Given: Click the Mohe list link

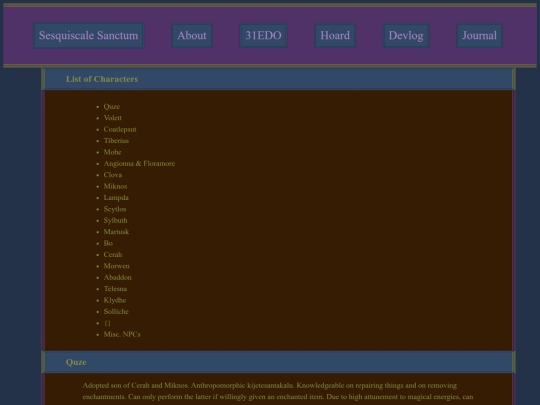Looking at the screenshot, I should (113, 152).
